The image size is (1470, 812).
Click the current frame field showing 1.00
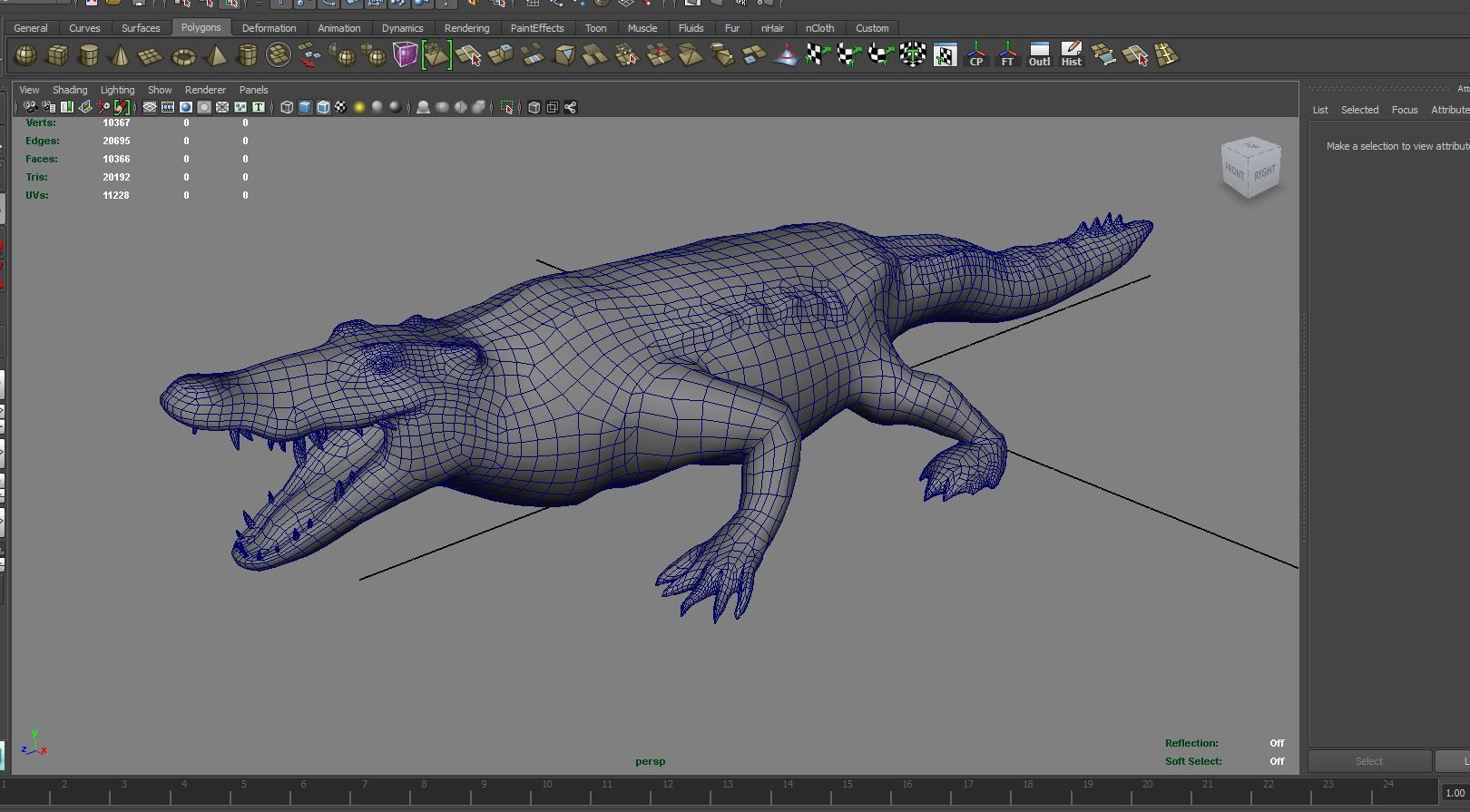(1455, 792)
